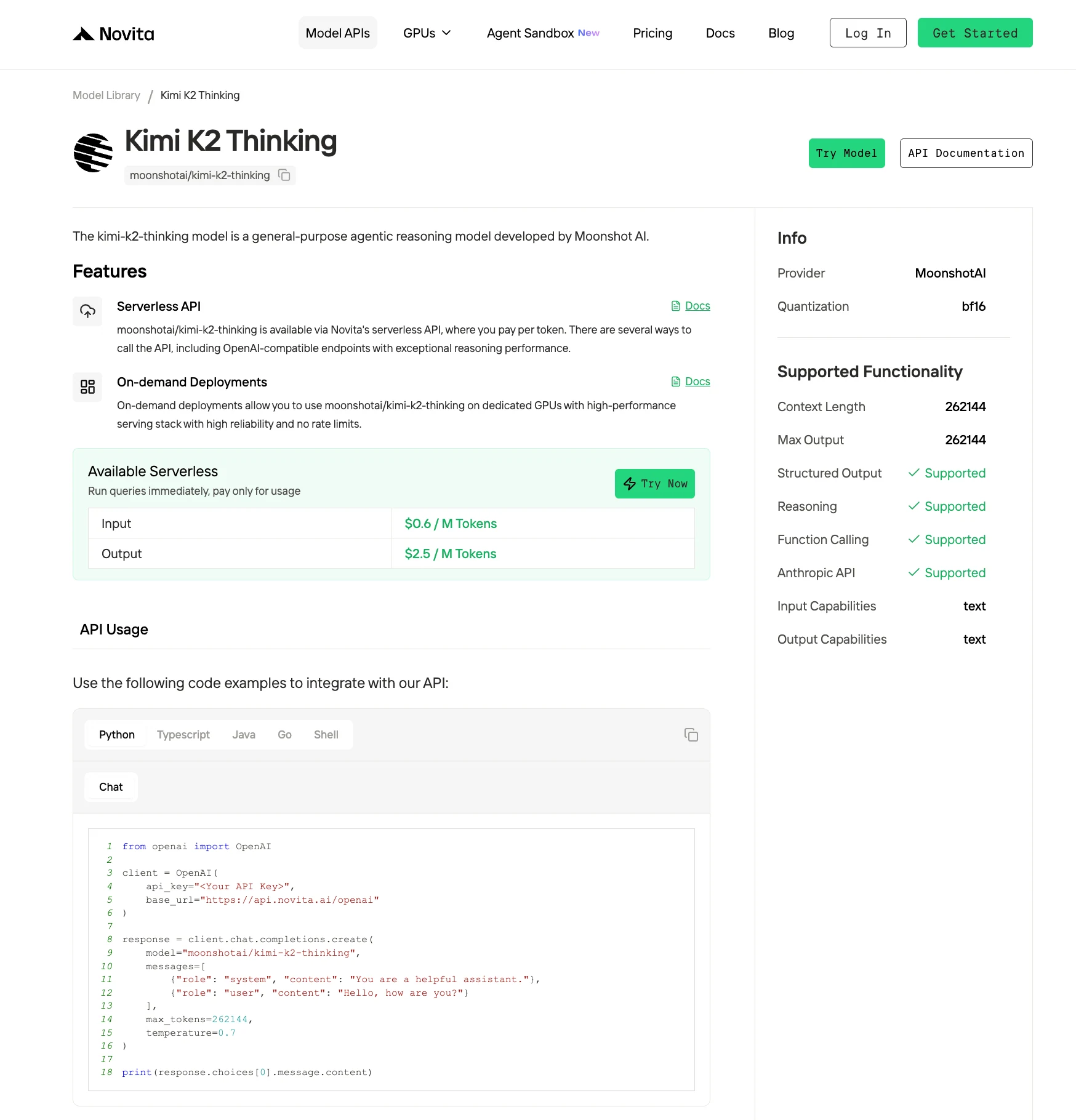Select the Chat sub-tab
The height and width of the screenshot is (1120, 1076).
(x=111, y=787)
